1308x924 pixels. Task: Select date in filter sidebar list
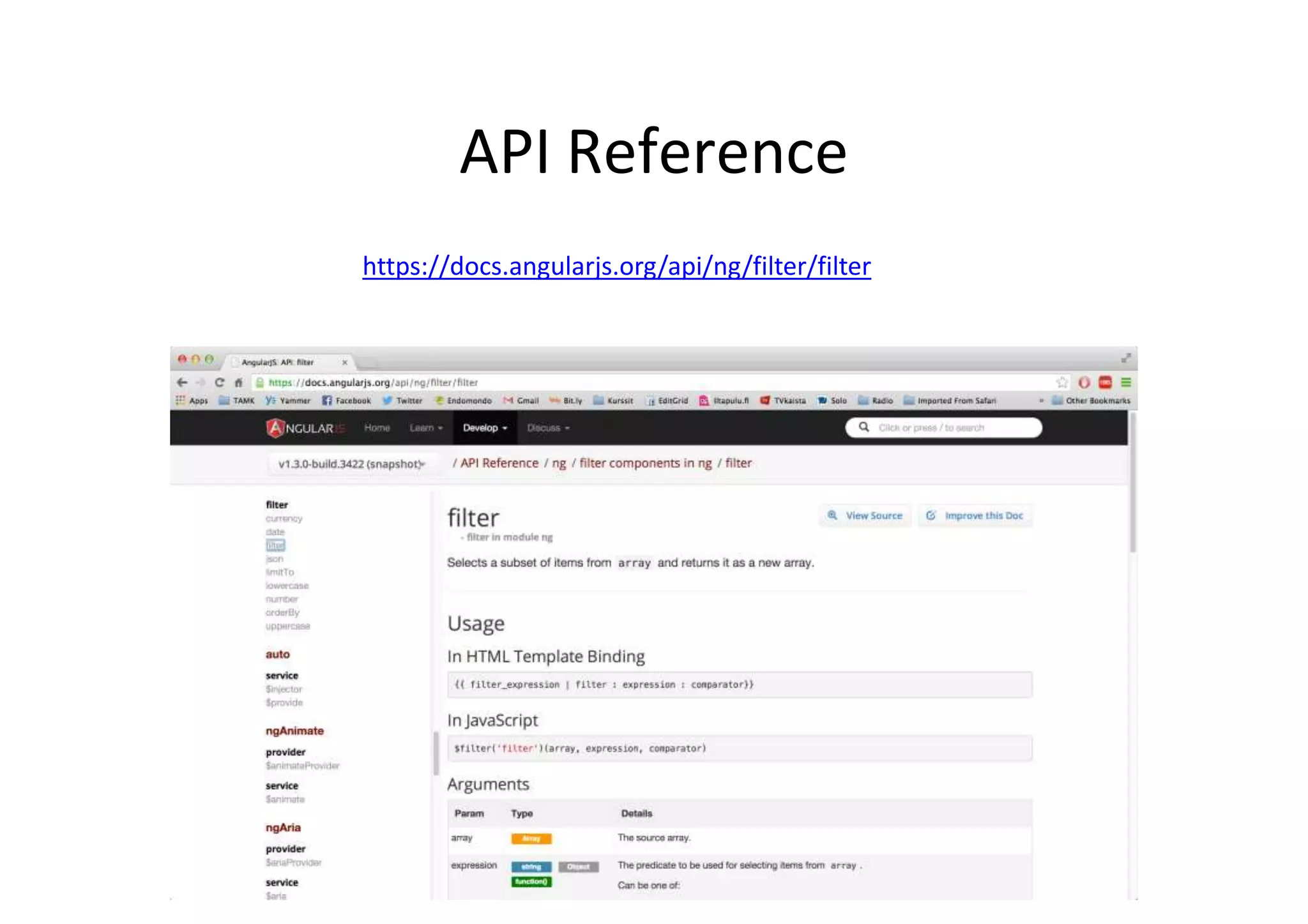tap(275, 532)
